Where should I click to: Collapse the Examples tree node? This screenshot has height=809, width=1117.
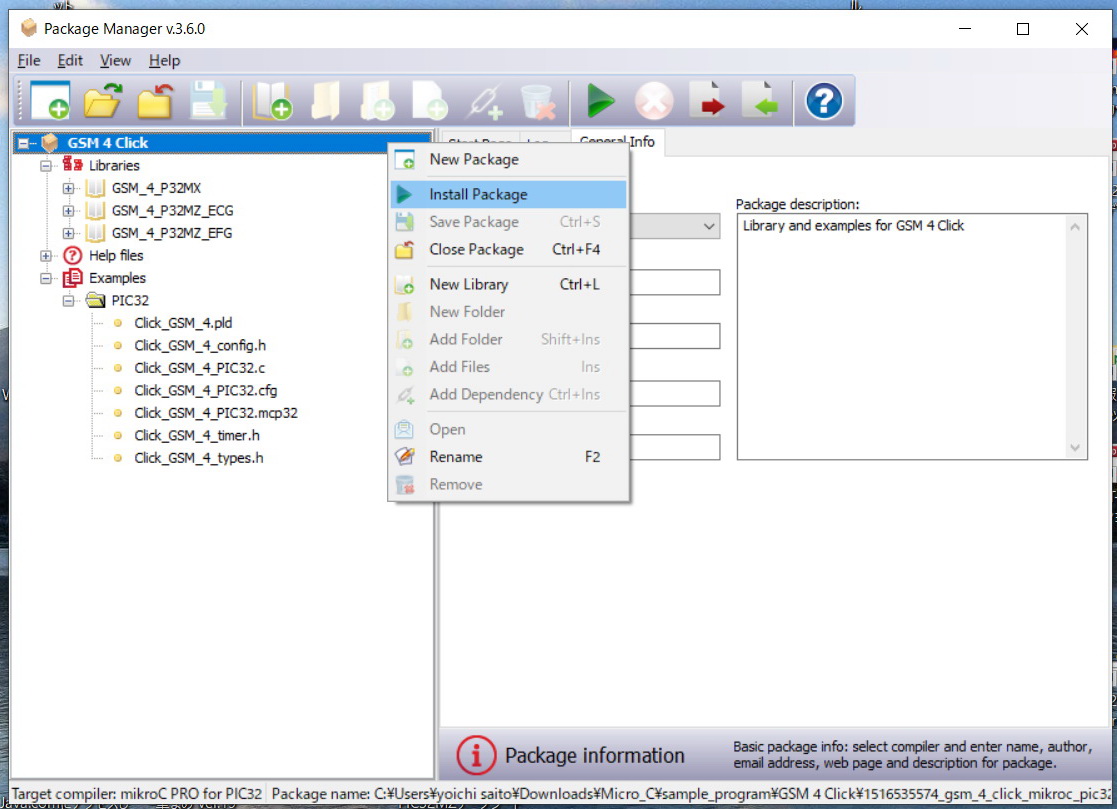[x=46, y=278]
